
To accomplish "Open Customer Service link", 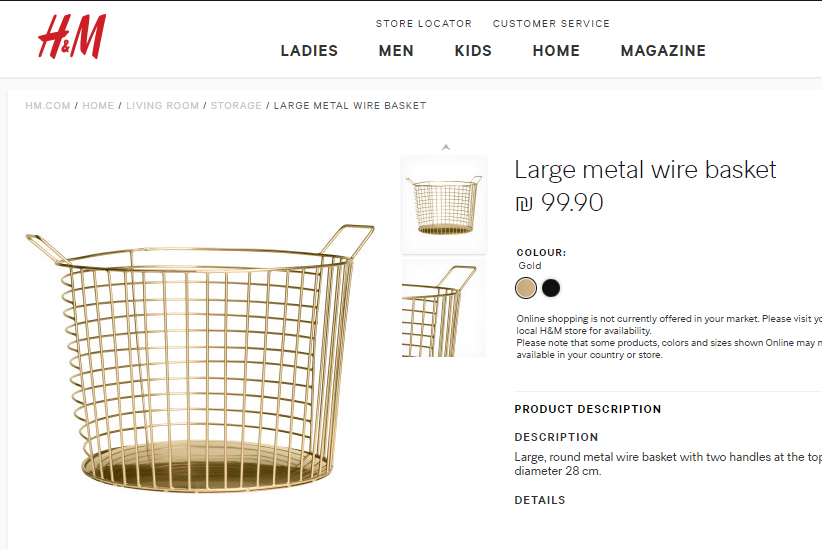I will click(x=551, y=24).
